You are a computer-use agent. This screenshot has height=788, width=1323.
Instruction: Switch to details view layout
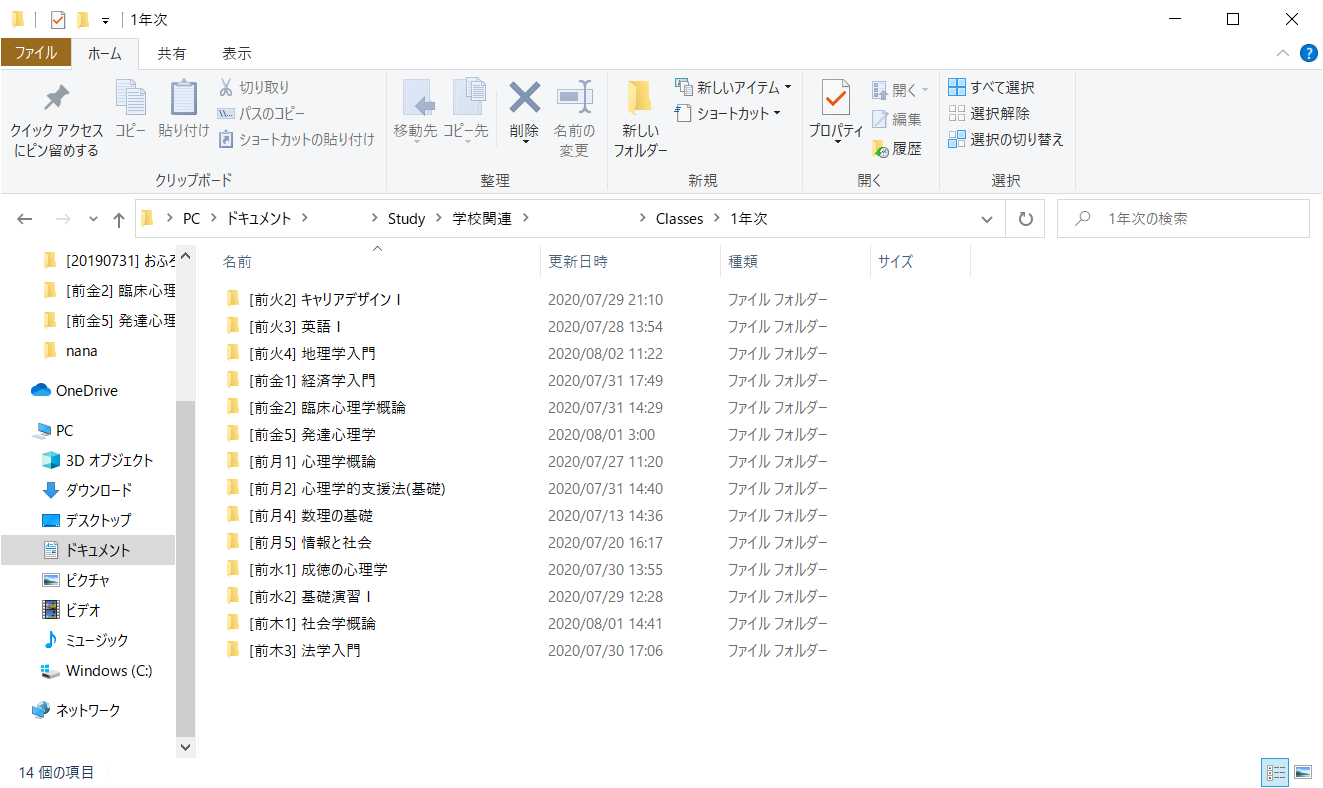point(1276,772)
